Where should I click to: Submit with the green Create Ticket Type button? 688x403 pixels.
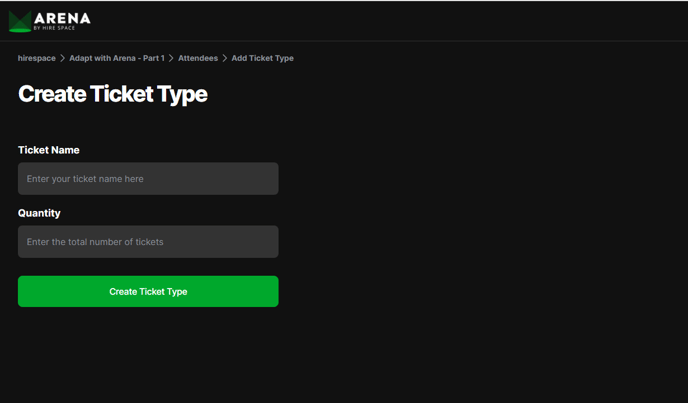tap(148, 291)
